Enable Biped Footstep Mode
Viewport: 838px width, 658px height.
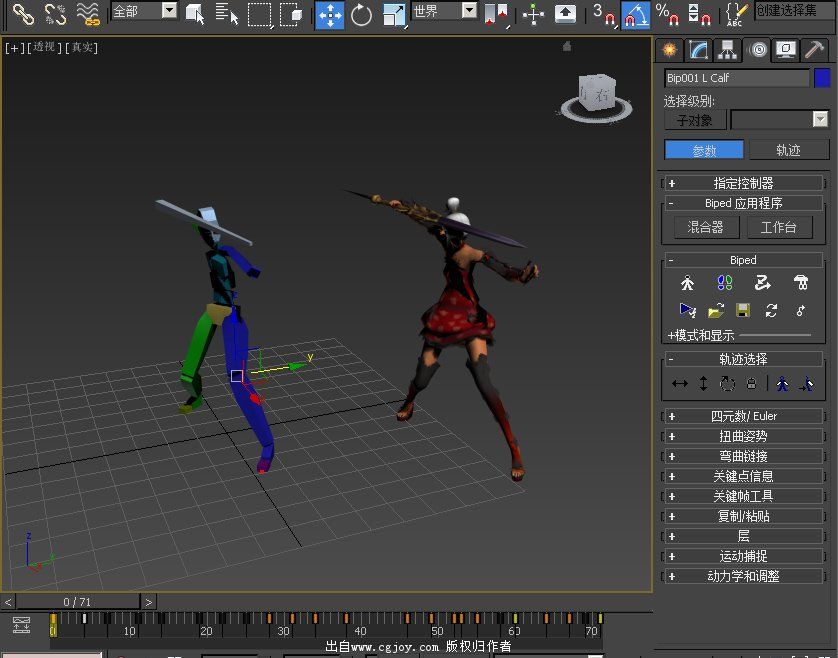[x=725, y=283]
